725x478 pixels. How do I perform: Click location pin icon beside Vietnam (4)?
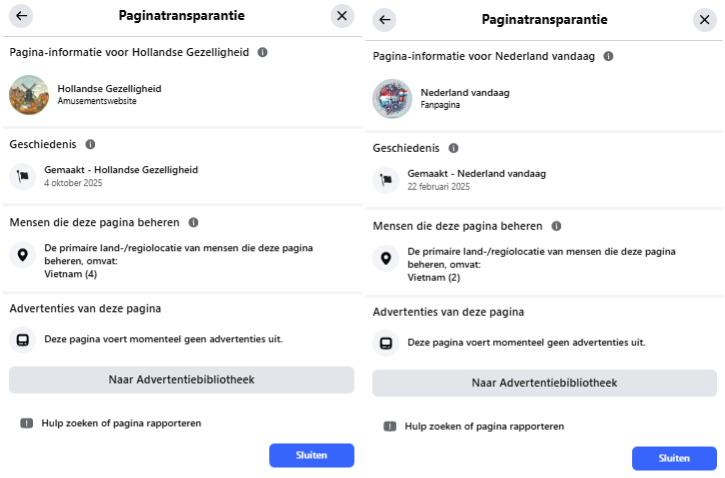[24, 255]
